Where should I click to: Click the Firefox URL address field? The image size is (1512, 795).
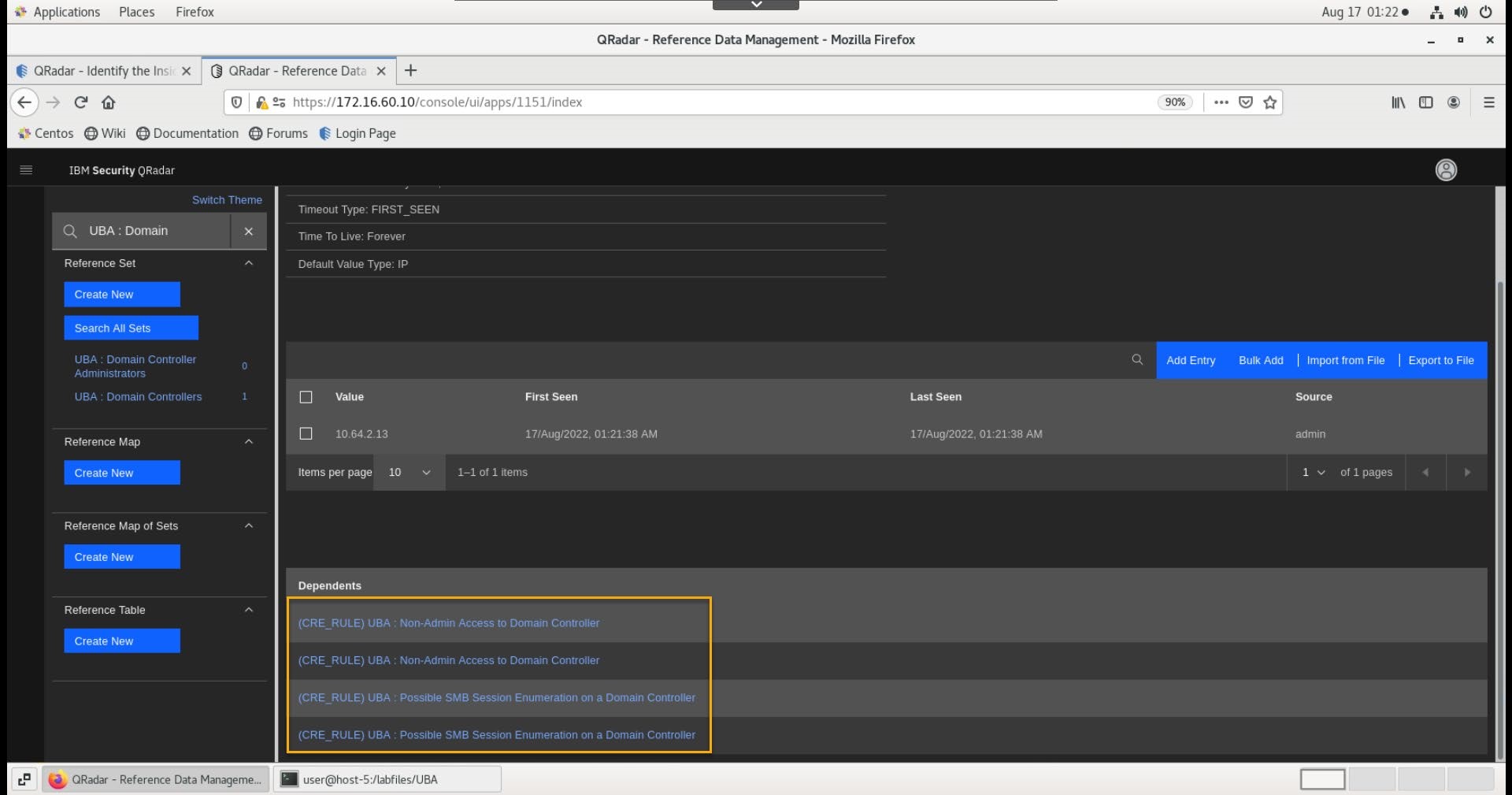(721, 102)
